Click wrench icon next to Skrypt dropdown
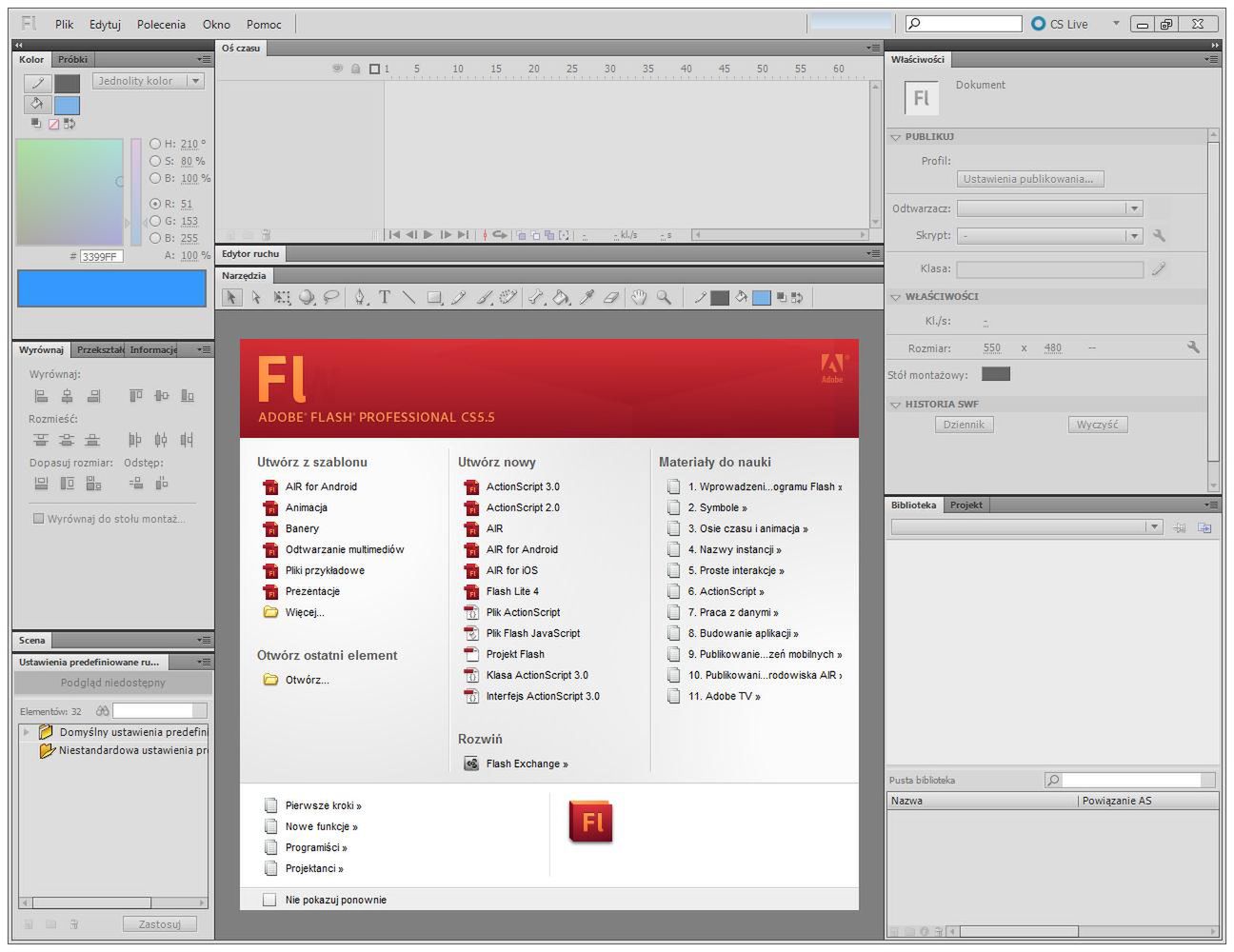 coord(1159,235)
